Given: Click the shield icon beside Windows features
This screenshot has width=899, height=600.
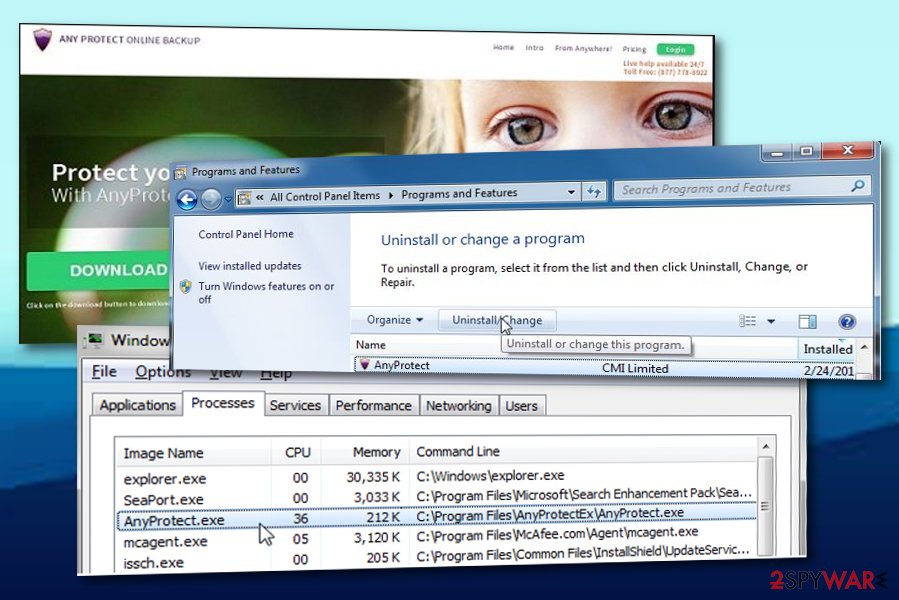Looking at the screenshot, I should [x=186, y=286].
